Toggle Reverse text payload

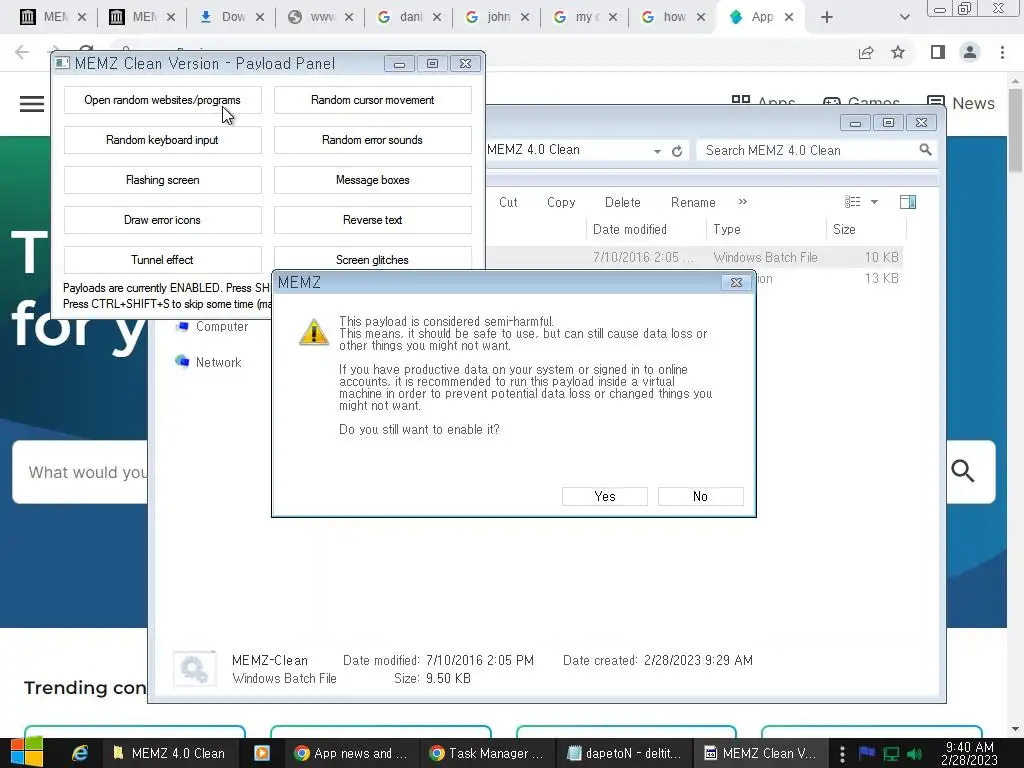pos(372,220)
